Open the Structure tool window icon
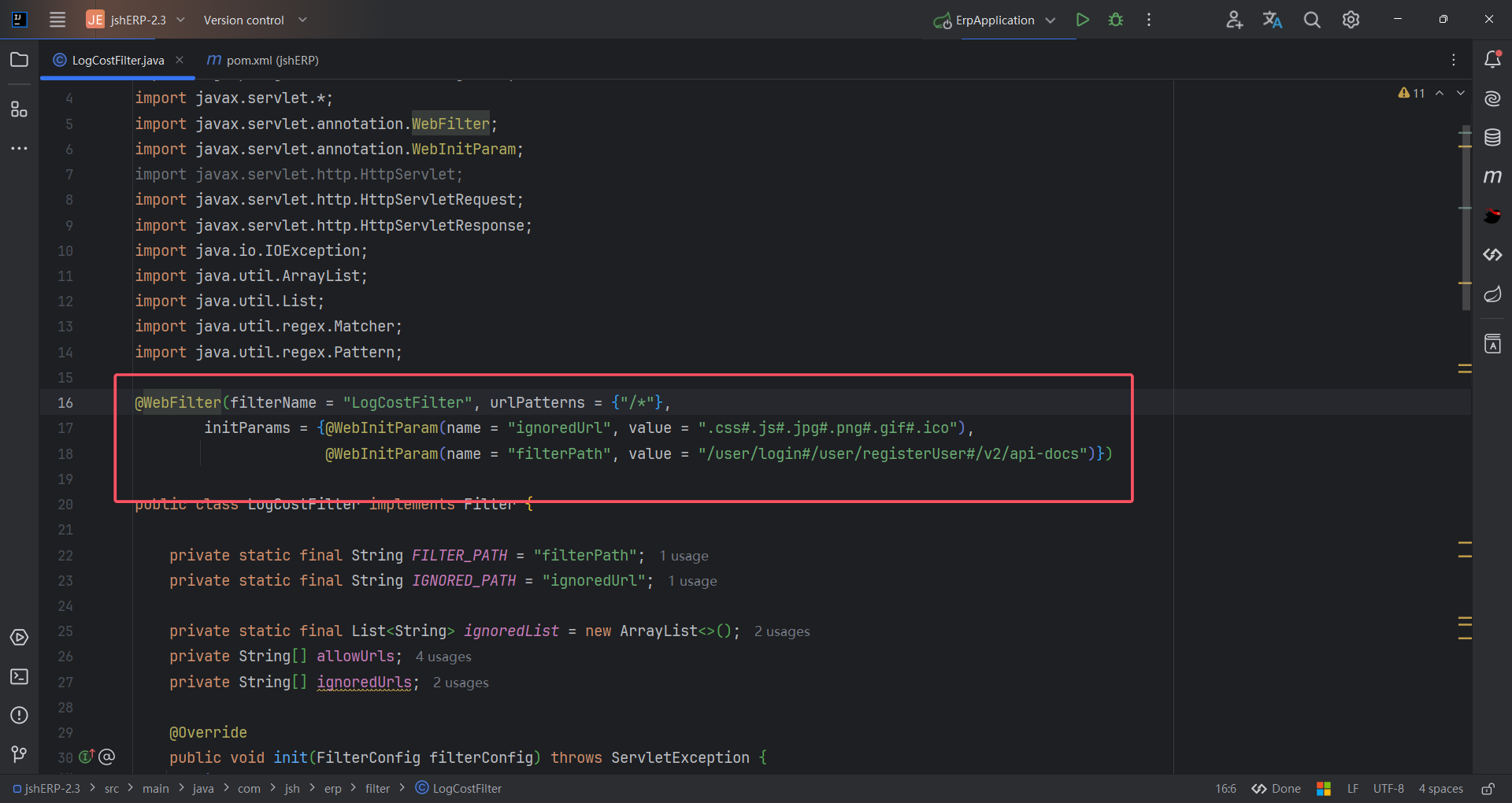Screen dimensions: 1512x803 (19, 109)
